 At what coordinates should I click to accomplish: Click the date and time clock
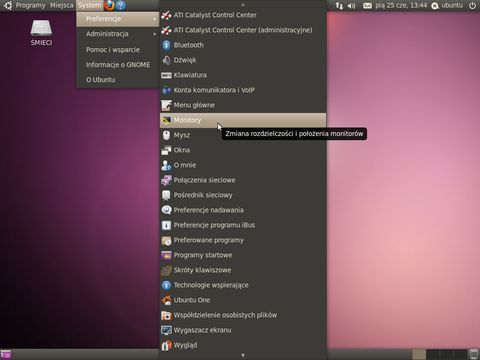[x=401, y=5]
